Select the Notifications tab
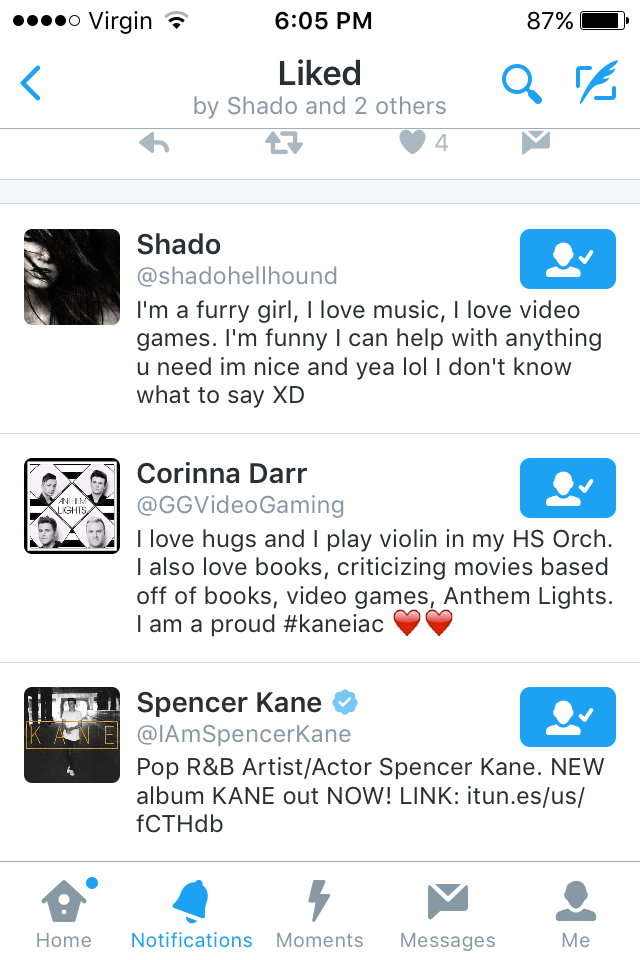 192,913
